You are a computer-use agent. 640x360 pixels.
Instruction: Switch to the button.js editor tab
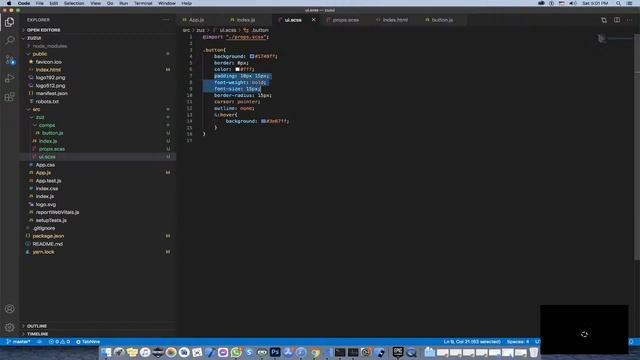coord(442,20)
